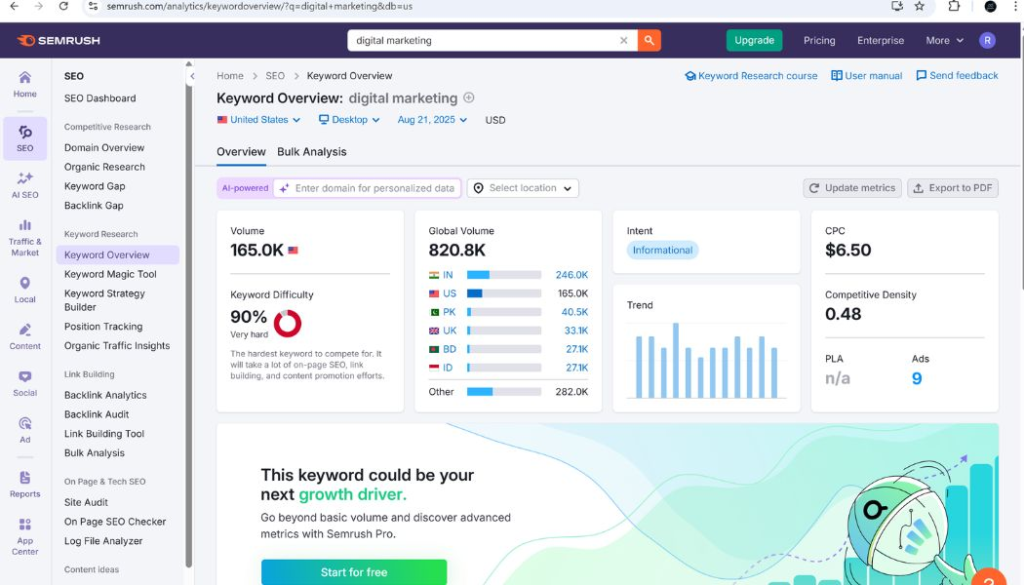This screenshot has width=1024, height=585.
Task: Open the Aug 21, 2025 date dropdown
Action: tap(432, 120)
